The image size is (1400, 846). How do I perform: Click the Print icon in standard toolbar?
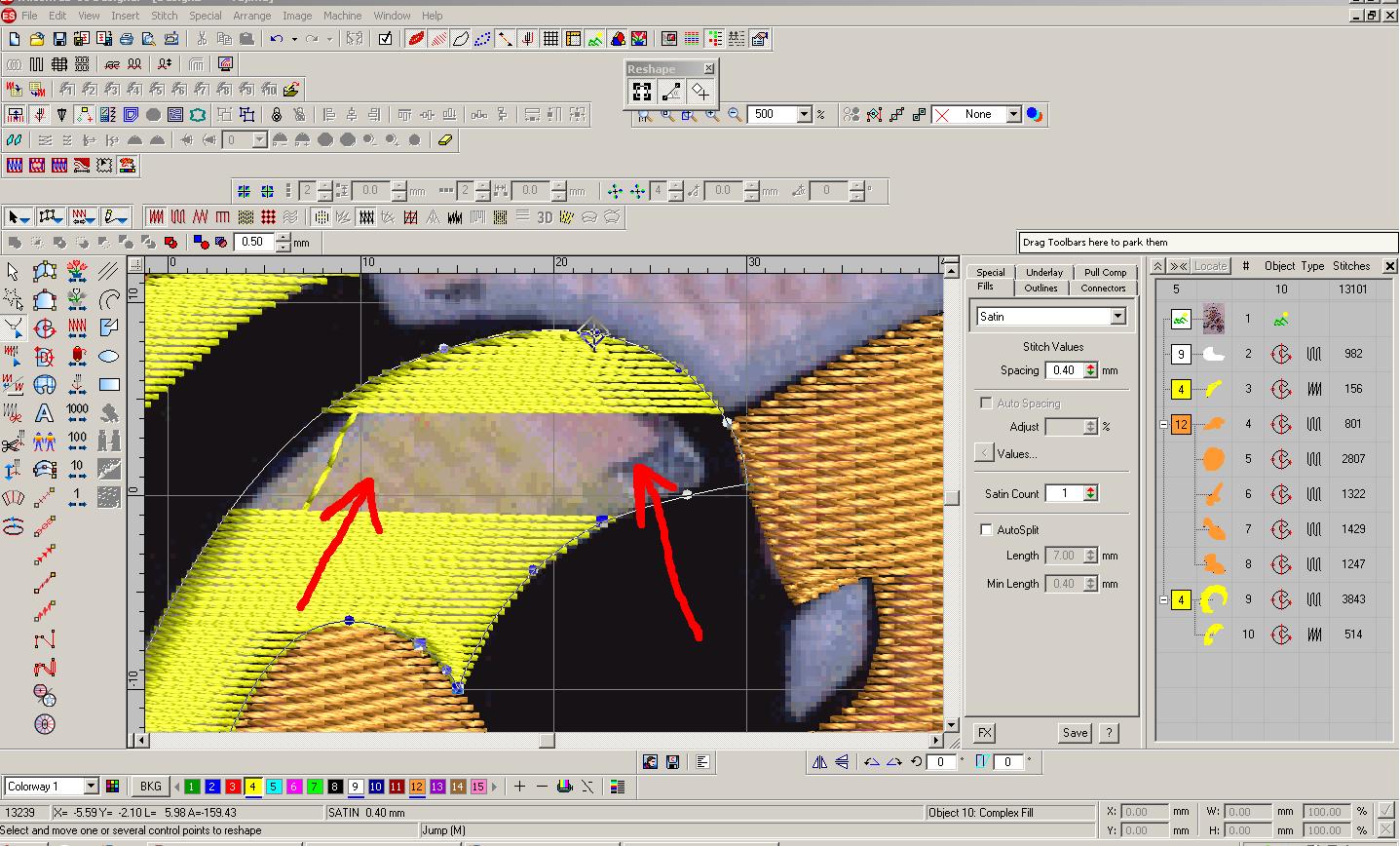(127, 39)
